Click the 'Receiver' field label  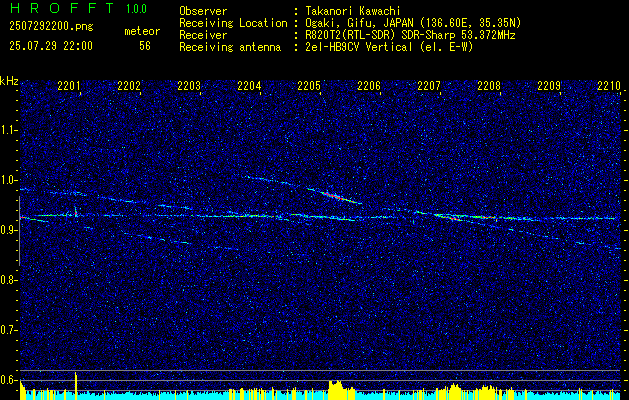click(x=203, y=35)
